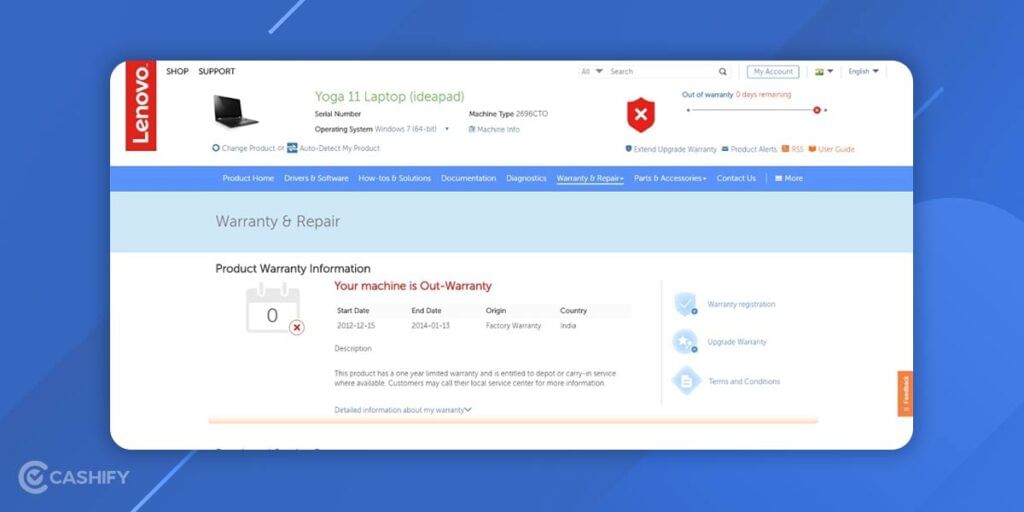Open Extend Upgrade Warranty link
1024x512 pixels.
coord(671,150)
